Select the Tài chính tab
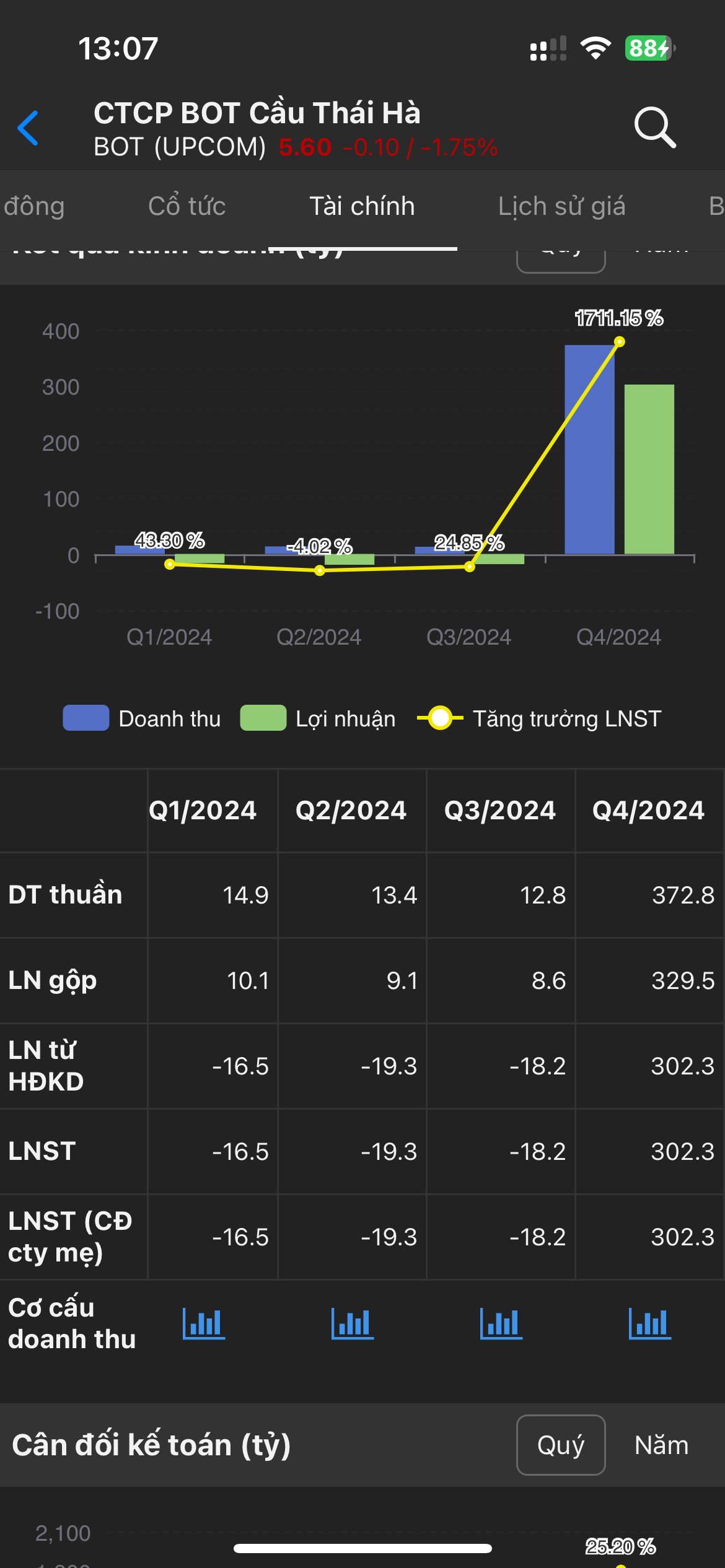This screenshot has height=1568, width=725. 362,206
